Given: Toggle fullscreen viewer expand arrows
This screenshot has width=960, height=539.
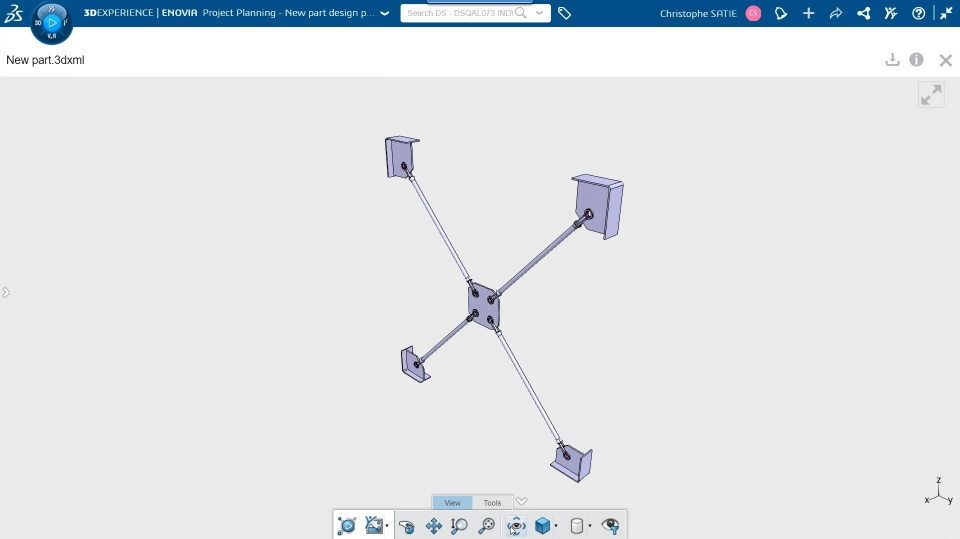Looking at the screenshot, I should pos(931,95).
